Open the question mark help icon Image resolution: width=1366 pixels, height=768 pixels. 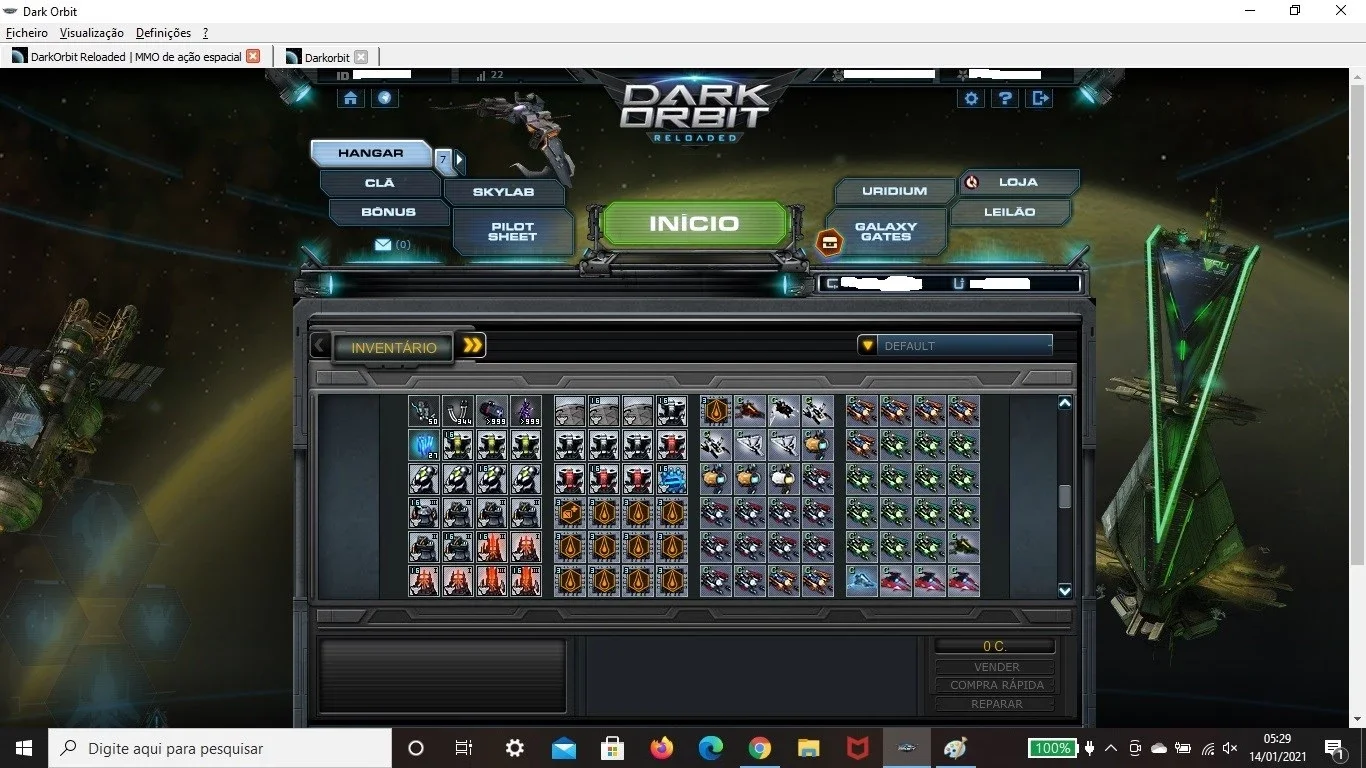tap(1005, 98)
